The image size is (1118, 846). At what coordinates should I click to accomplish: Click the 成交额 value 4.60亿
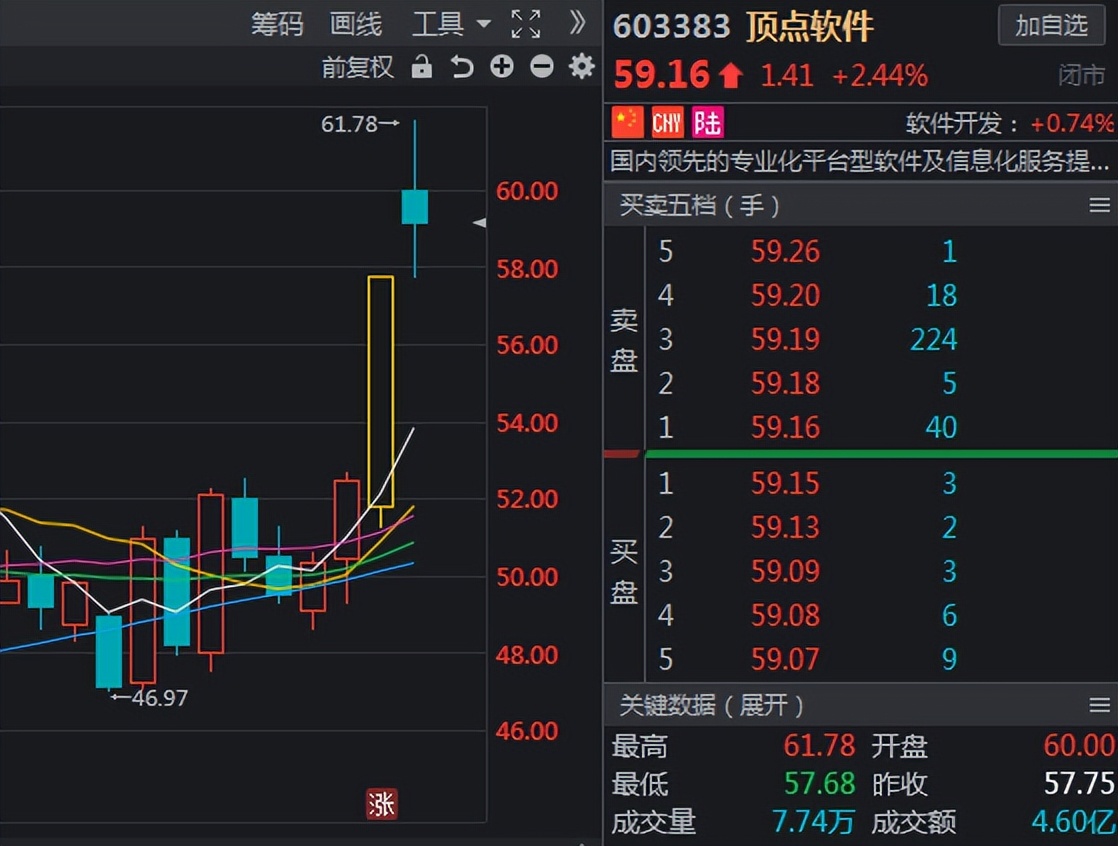click(x=1072, y=822)
